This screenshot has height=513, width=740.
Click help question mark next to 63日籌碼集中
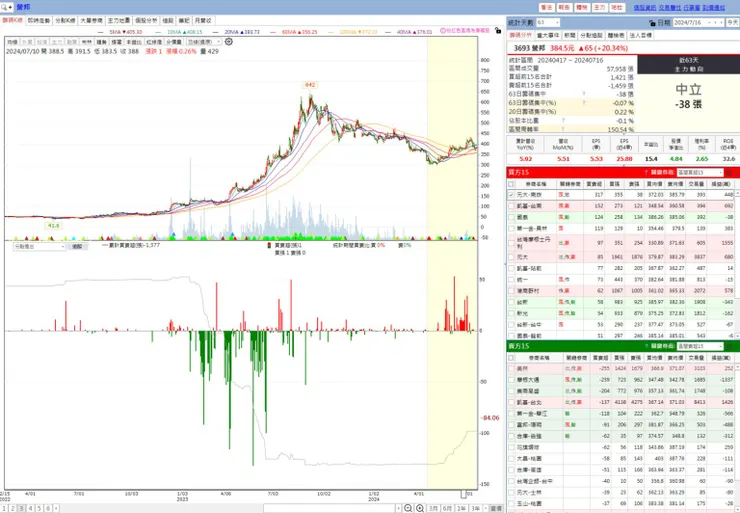[584, 94]
